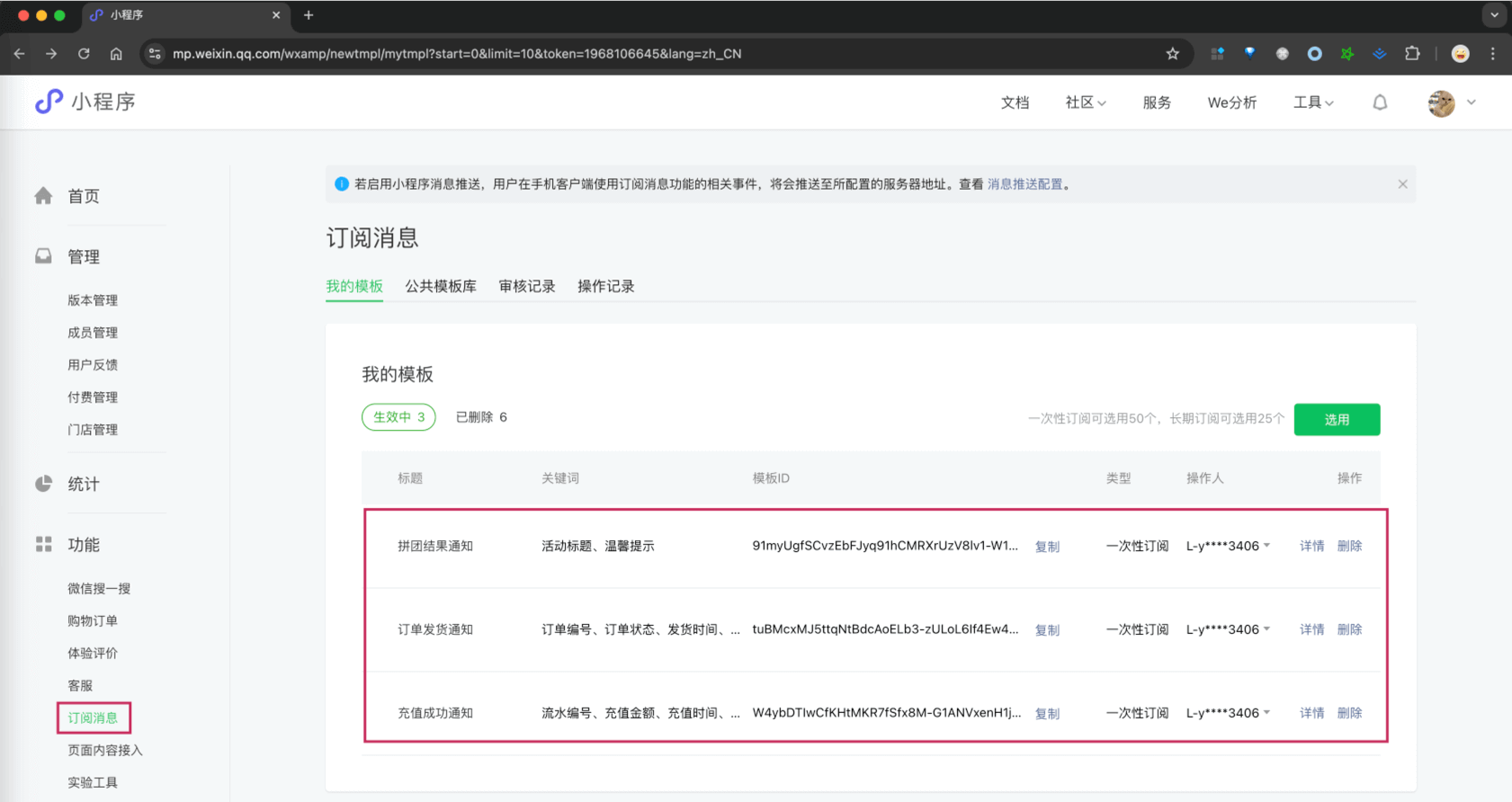This screenshot has width=1512, height=802.
Task: Select the 生效中 3 filter pill
Action: tap(398, 417)
